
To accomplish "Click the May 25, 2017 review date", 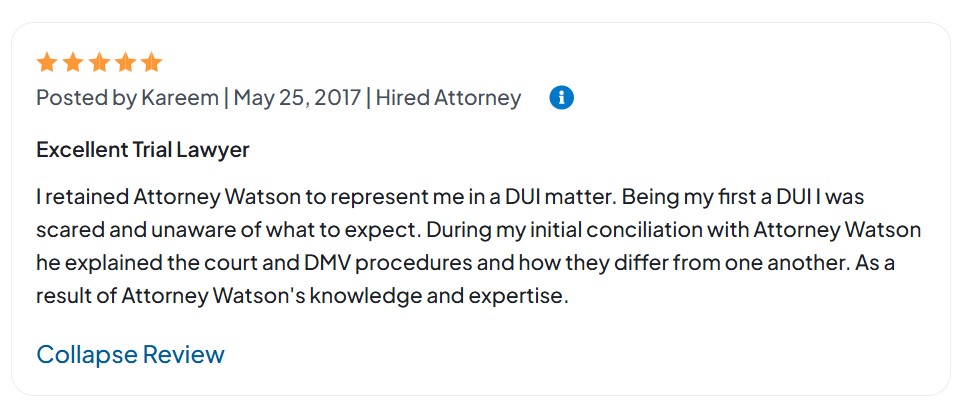I will tap(298, 98).
